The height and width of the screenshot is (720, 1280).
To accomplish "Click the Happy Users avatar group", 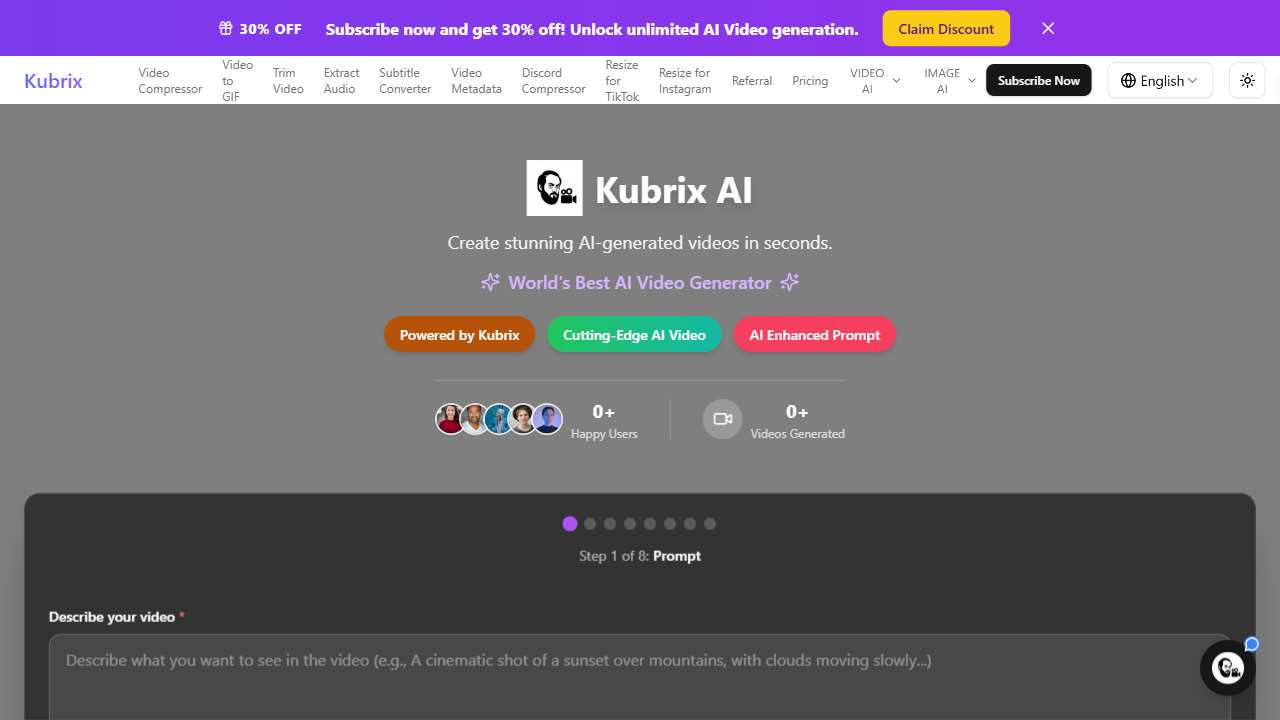I will pos(499,419).
